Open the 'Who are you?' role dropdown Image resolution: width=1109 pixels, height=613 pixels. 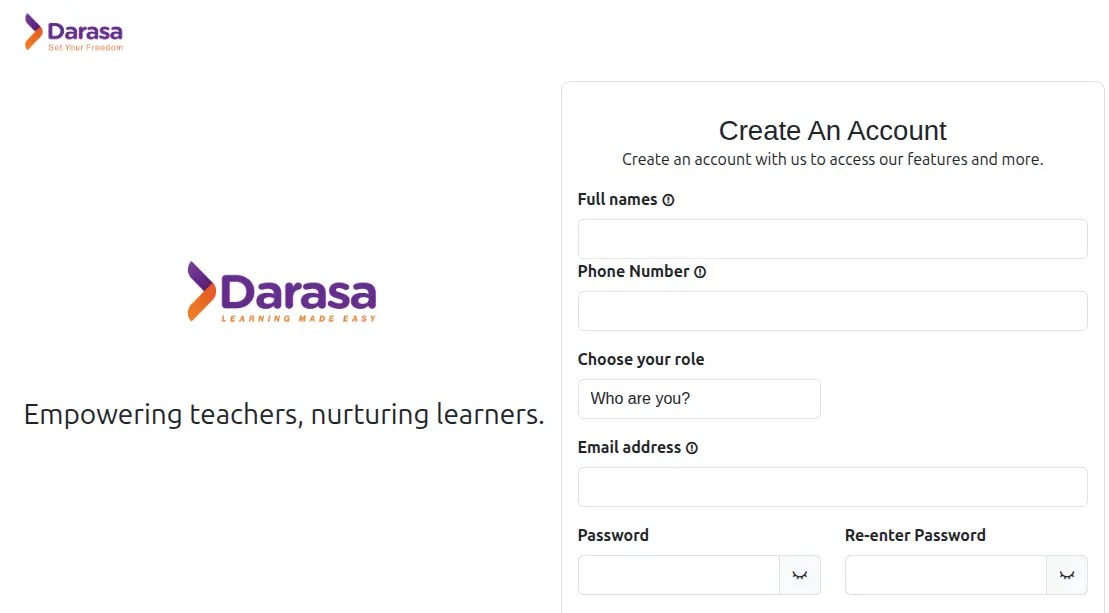(x=699, y=399)
